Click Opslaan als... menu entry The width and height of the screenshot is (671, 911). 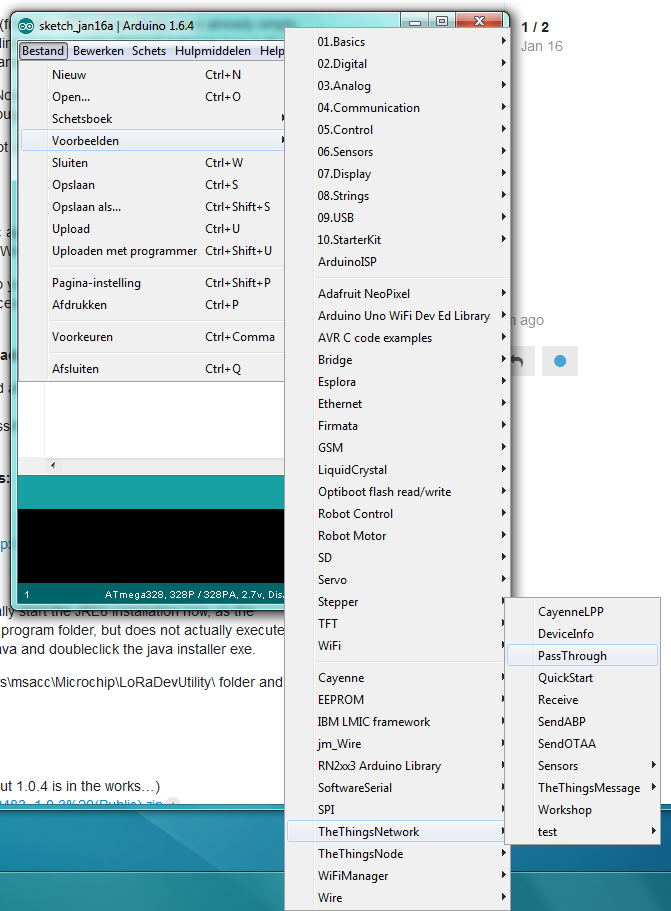pos(153,207)
